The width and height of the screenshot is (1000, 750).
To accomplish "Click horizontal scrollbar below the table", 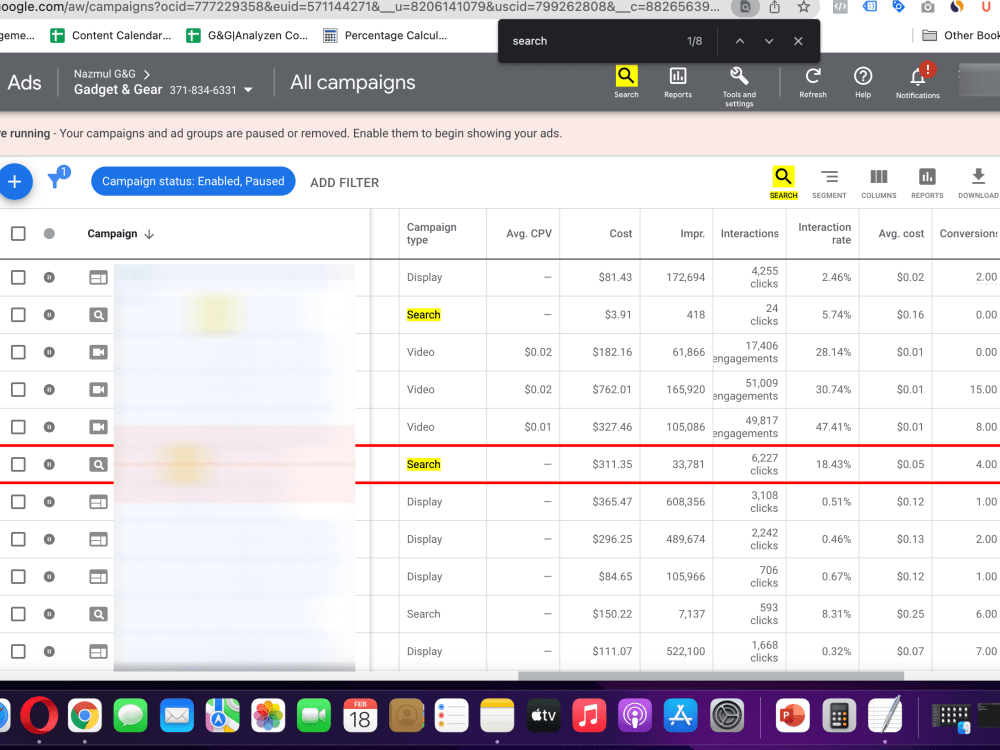I will 710,676.
